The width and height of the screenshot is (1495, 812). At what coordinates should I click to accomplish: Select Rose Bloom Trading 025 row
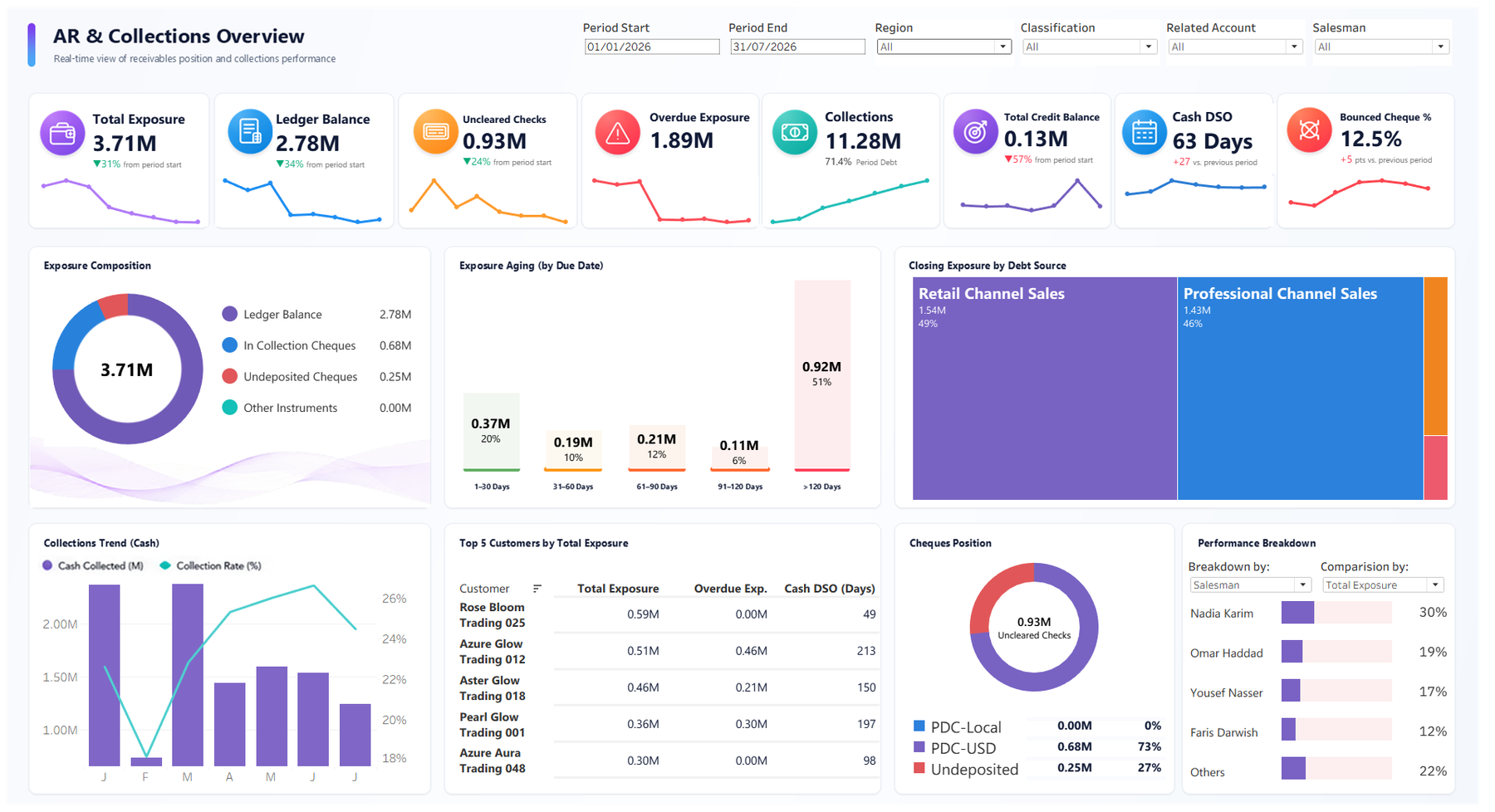(668, 614)
